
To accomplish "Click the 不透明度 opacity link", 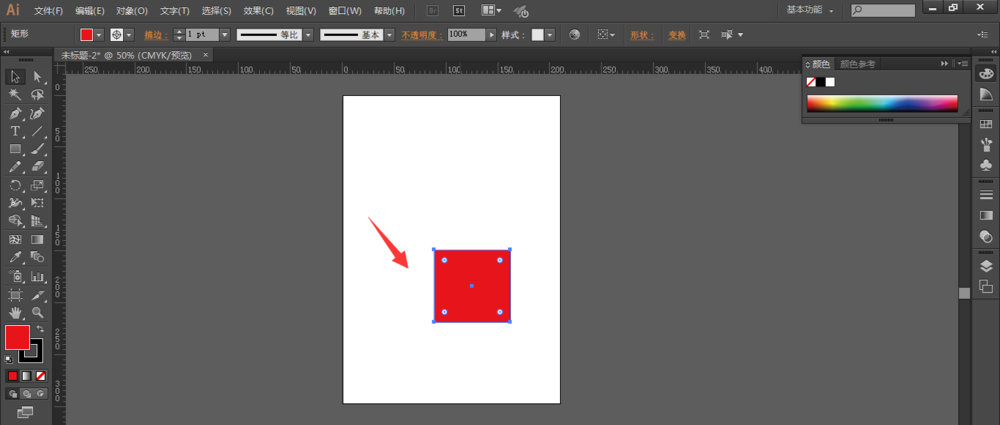I will [422, 35].
